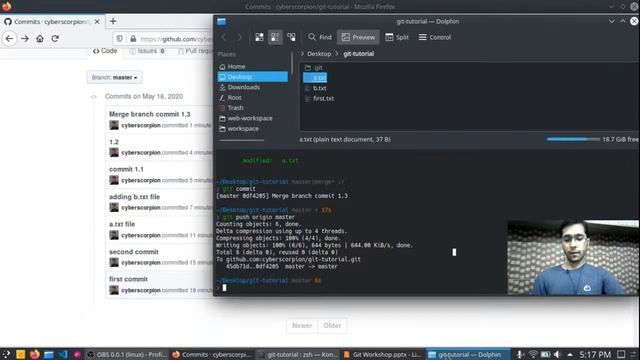
Task: Open Firefox home page button
Action: 40,39
